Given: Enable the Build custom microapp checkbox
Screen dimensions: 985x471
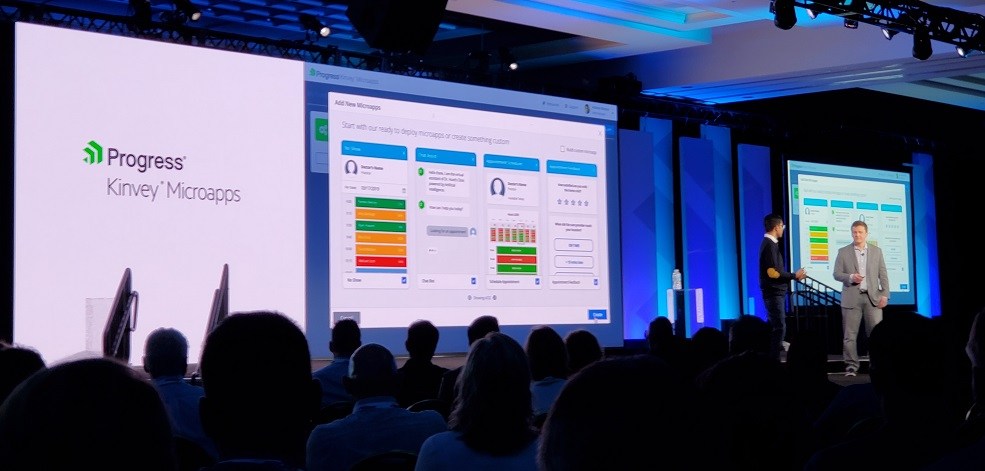Looking at the screenshot, I should point(564,149).
